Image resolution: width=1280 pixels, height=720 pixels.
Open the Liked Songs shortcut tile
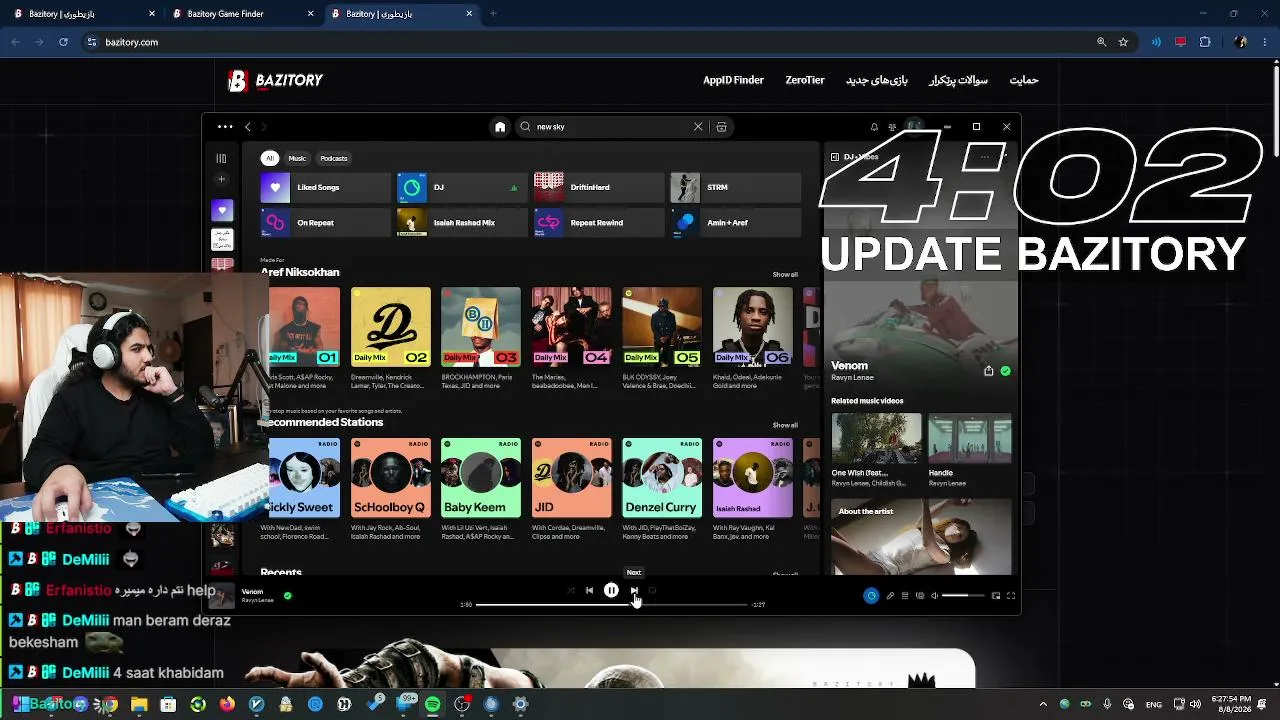point(325,187)
